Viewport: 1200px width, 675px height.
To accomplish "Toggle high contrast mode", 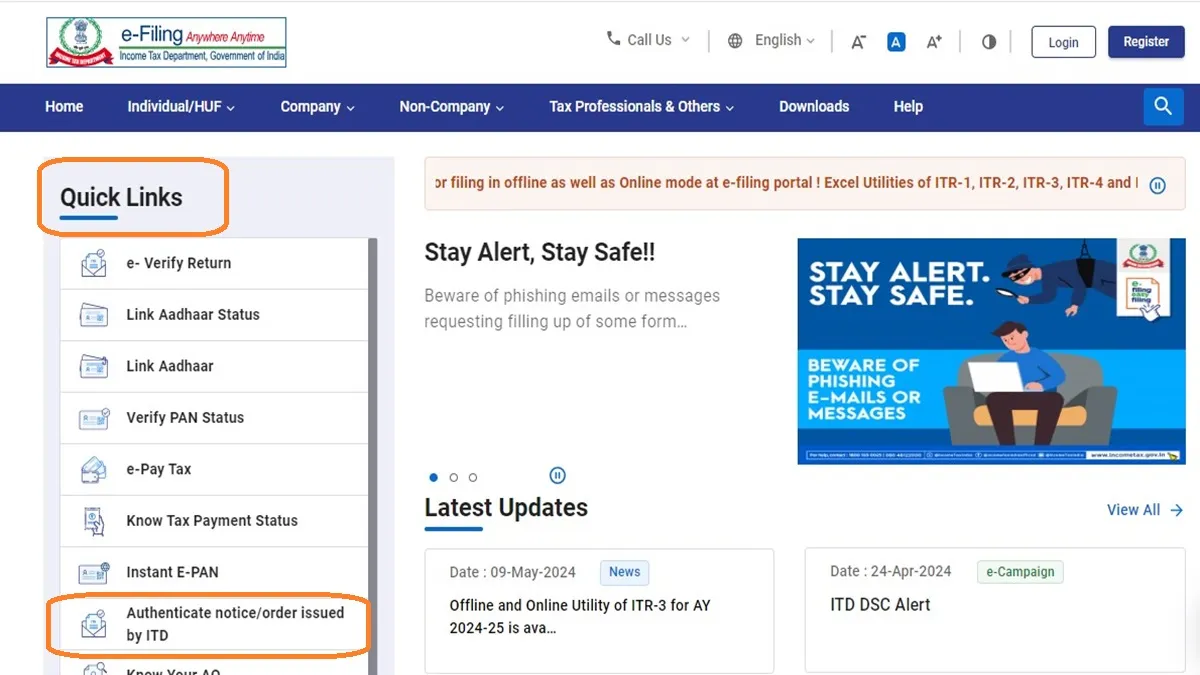I will [989, 42].
